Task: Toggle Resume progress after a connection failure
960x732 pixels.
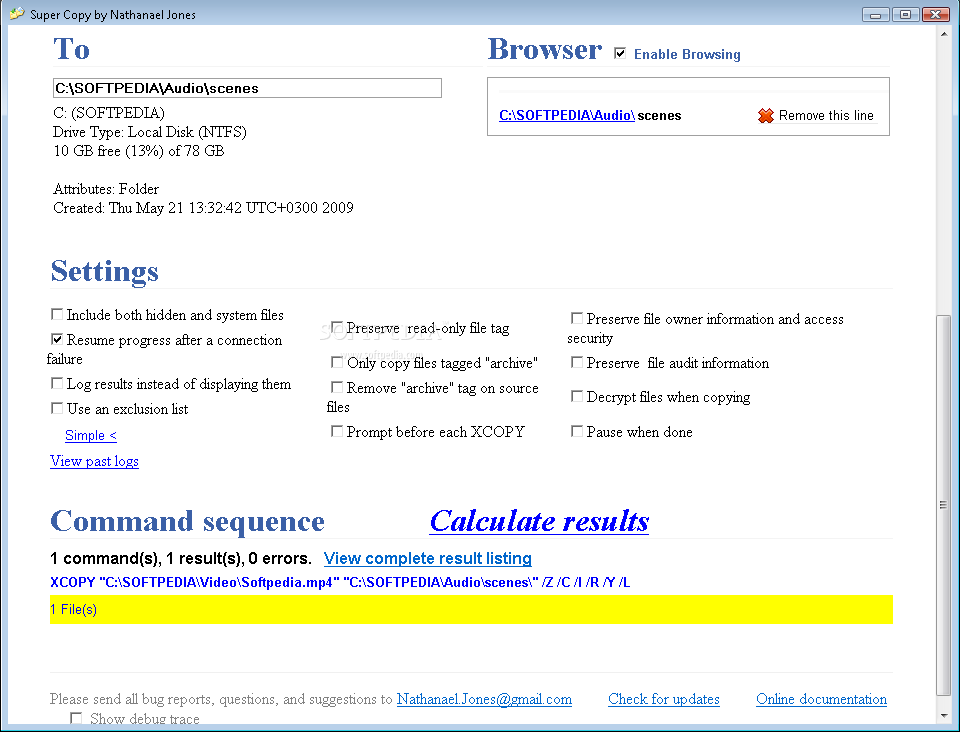Action: [57, 339]
